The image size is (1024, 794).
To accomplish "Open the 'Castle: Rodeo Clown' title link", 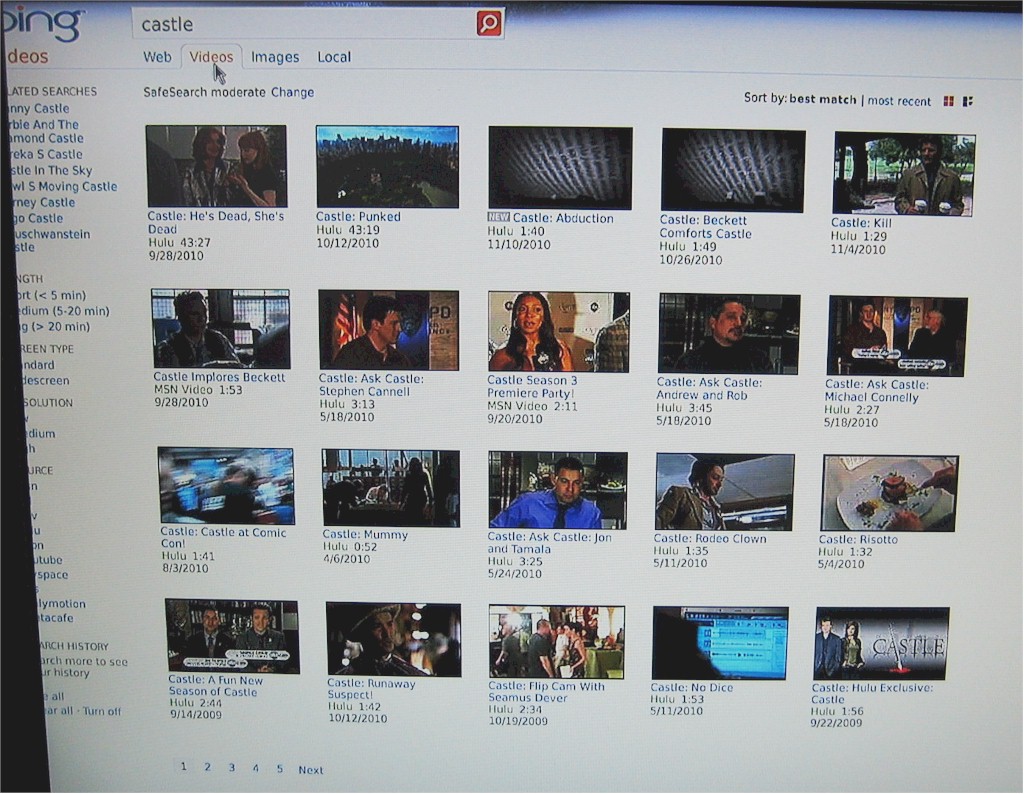I will 710,539.
